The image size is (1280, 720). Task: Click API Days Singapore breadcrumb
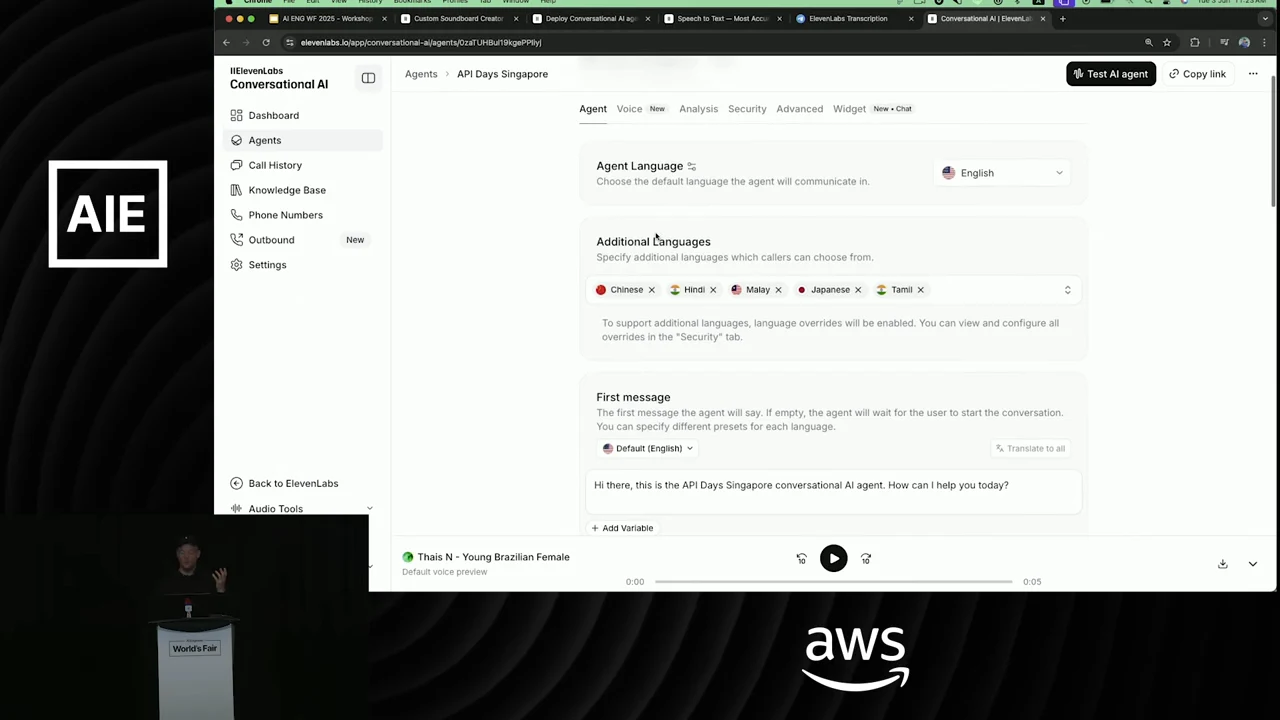click(502, 74)
